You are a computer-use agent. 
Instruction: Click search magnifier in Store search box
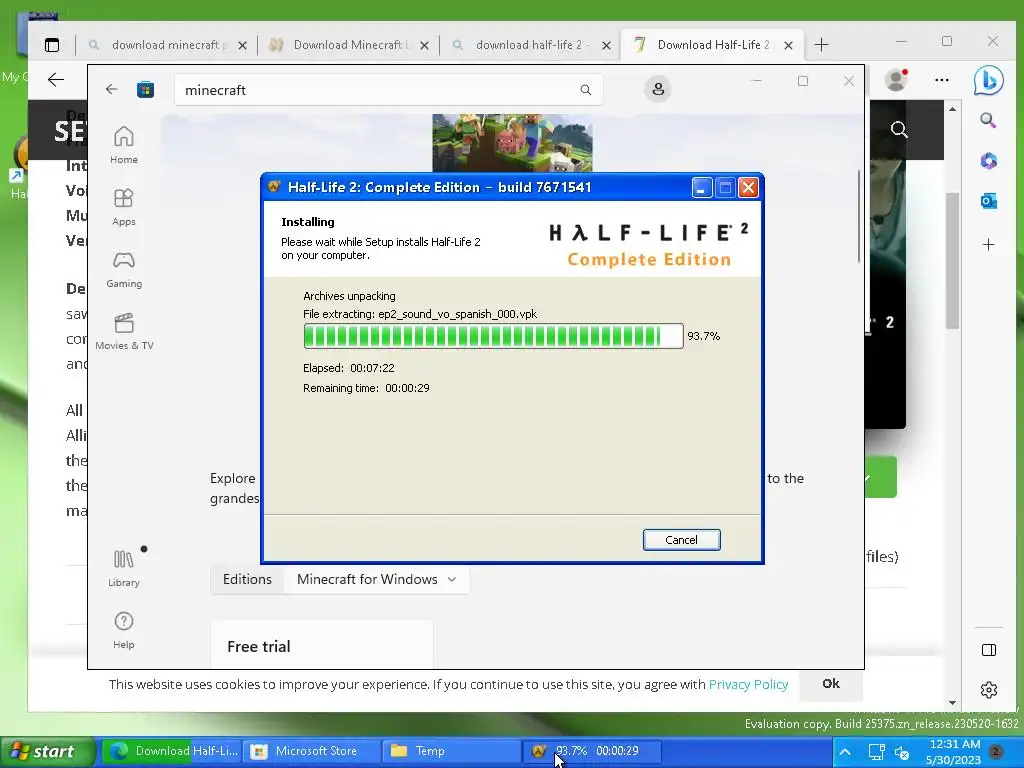point(585,89)
